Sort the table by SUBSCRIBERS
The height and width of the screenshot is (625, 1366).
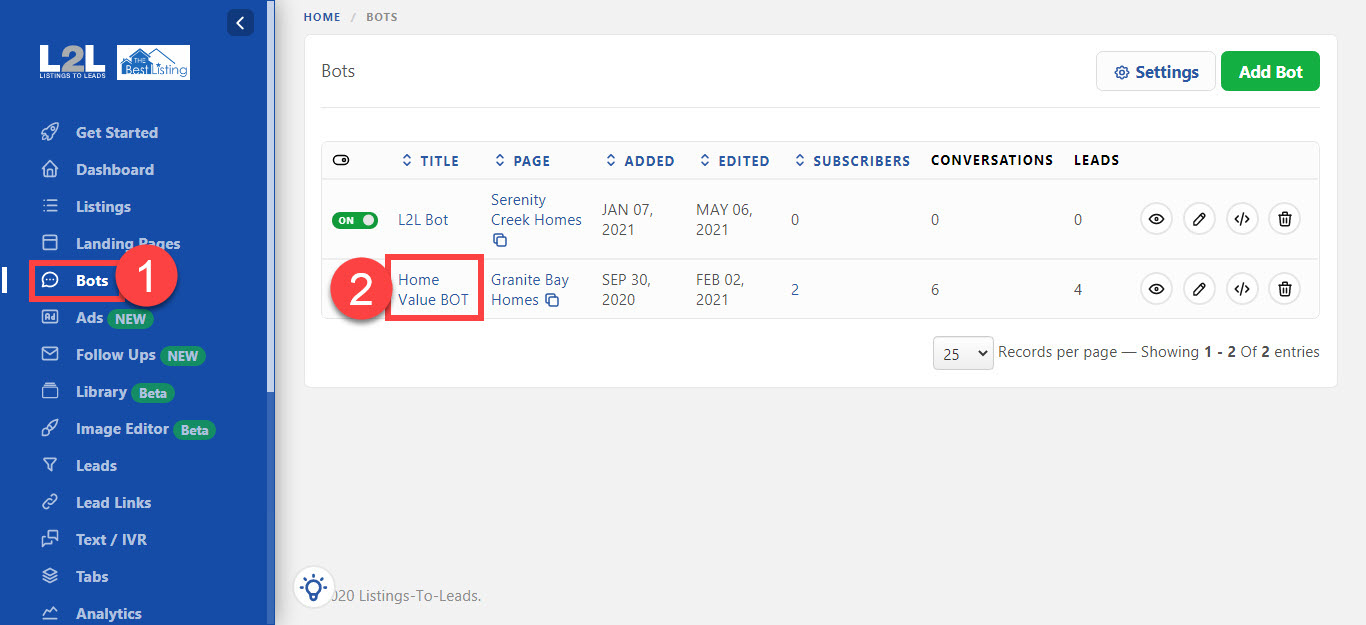[852, 160]
